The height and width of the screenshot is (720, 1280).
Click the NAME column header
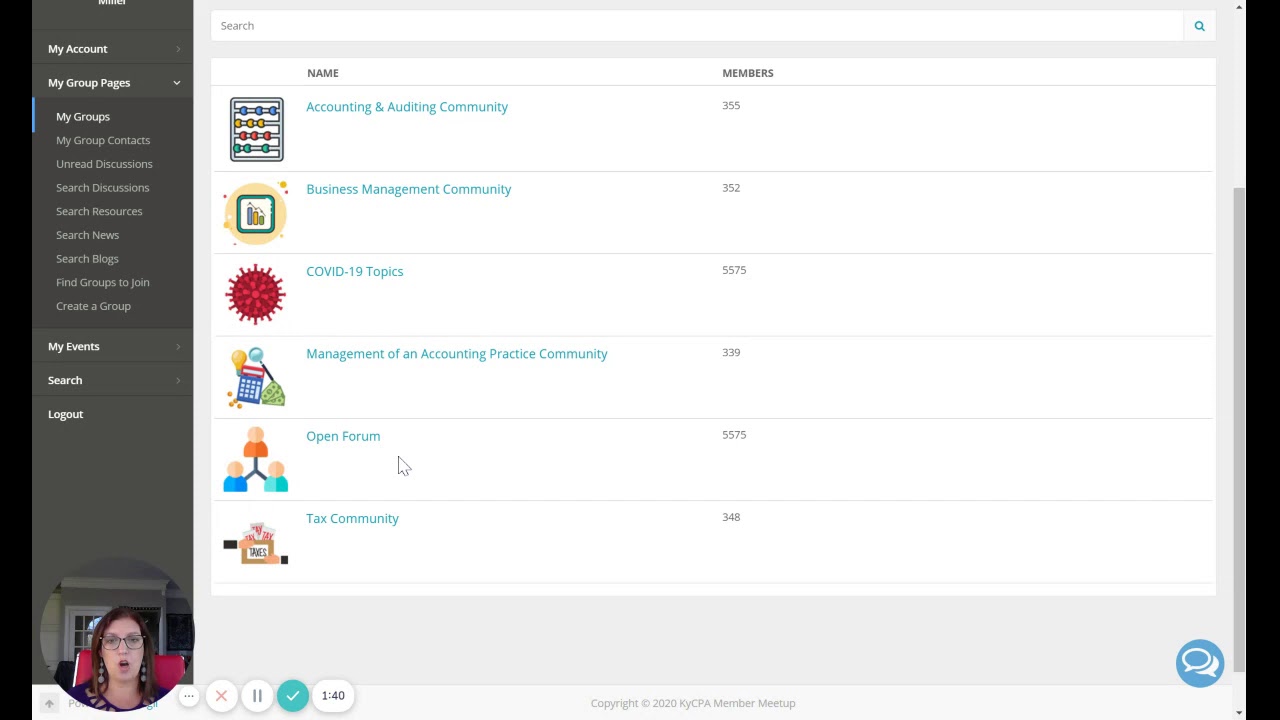click(x=323, y=73)
